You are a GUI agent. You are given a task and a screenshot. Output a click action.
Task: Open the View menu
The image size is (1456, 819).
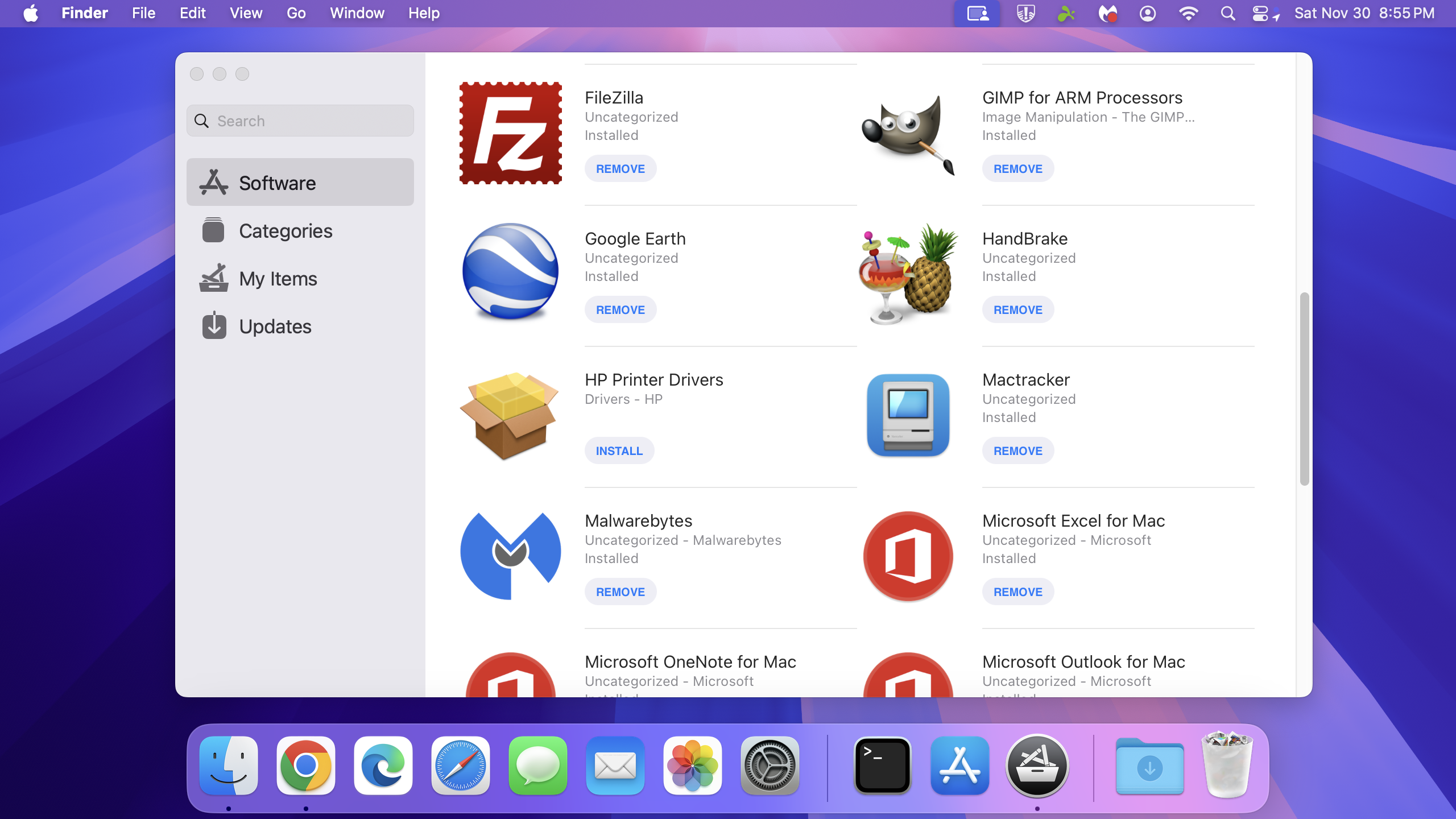click(246, 13)
